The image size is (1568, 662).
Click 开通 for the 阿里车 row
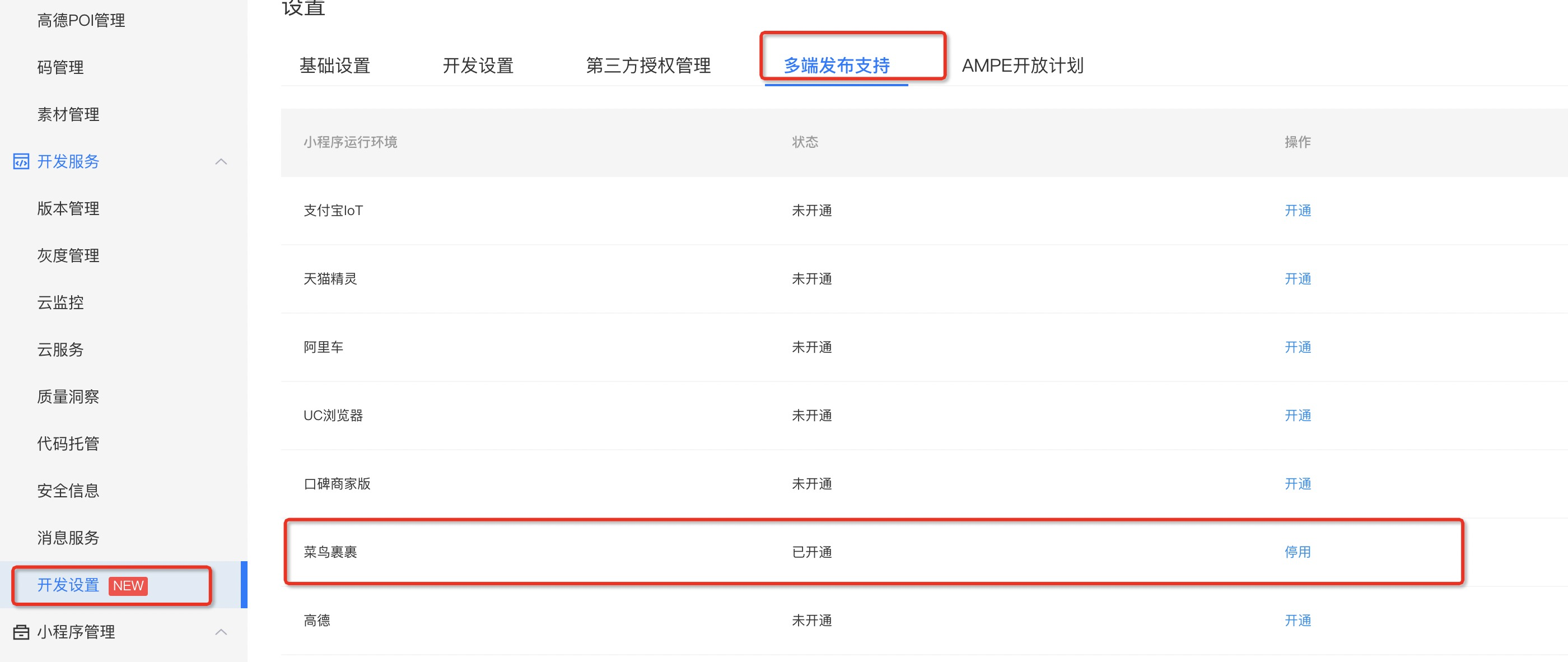click(1297, 347)
